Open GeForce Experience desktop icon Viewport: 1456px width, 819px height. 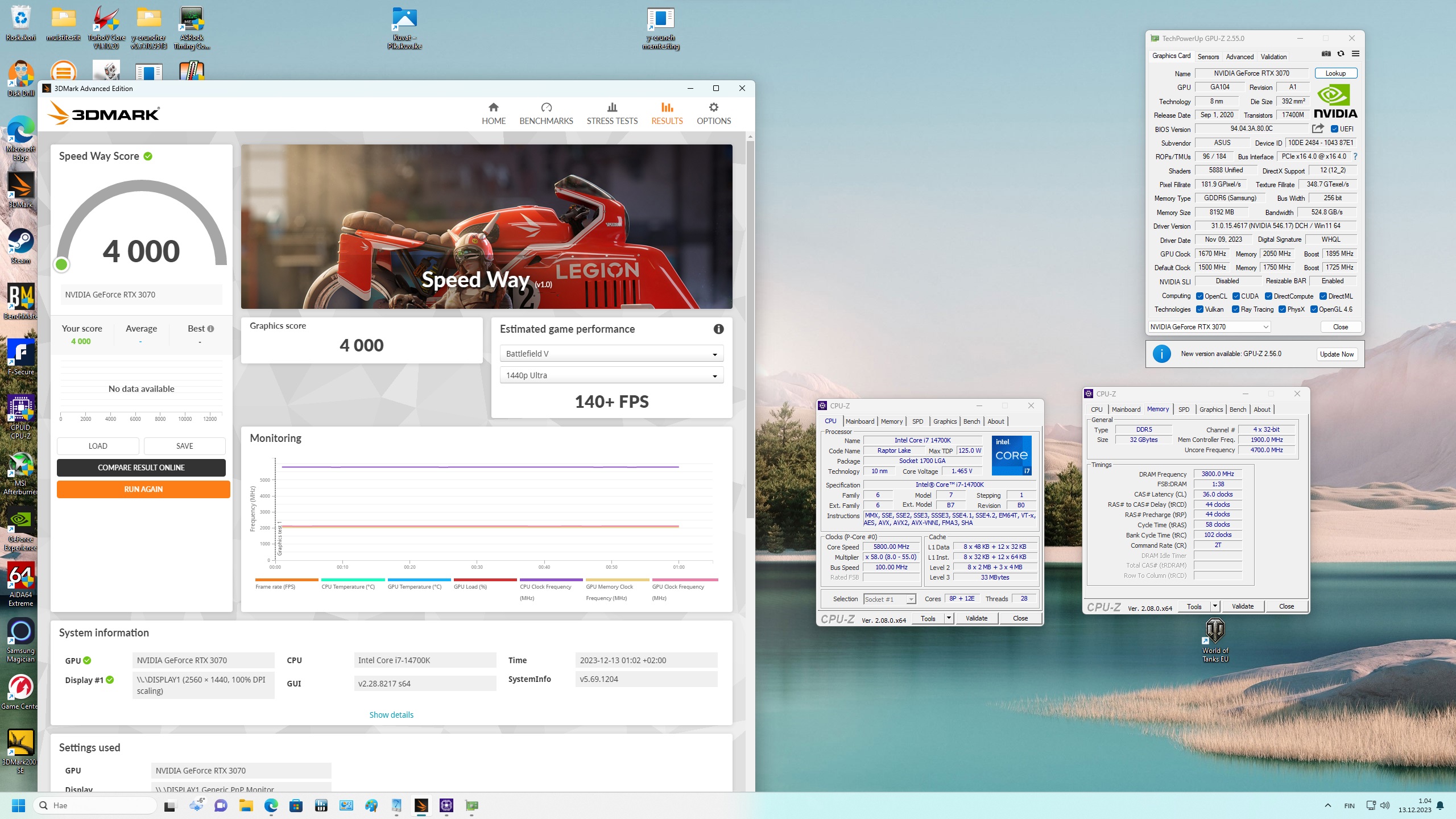(20, 530)
